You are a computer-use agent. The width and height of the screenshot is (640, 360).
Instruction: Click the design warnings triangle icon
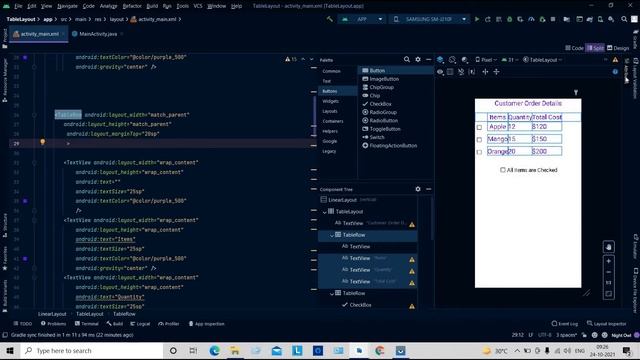pos(615,60)
